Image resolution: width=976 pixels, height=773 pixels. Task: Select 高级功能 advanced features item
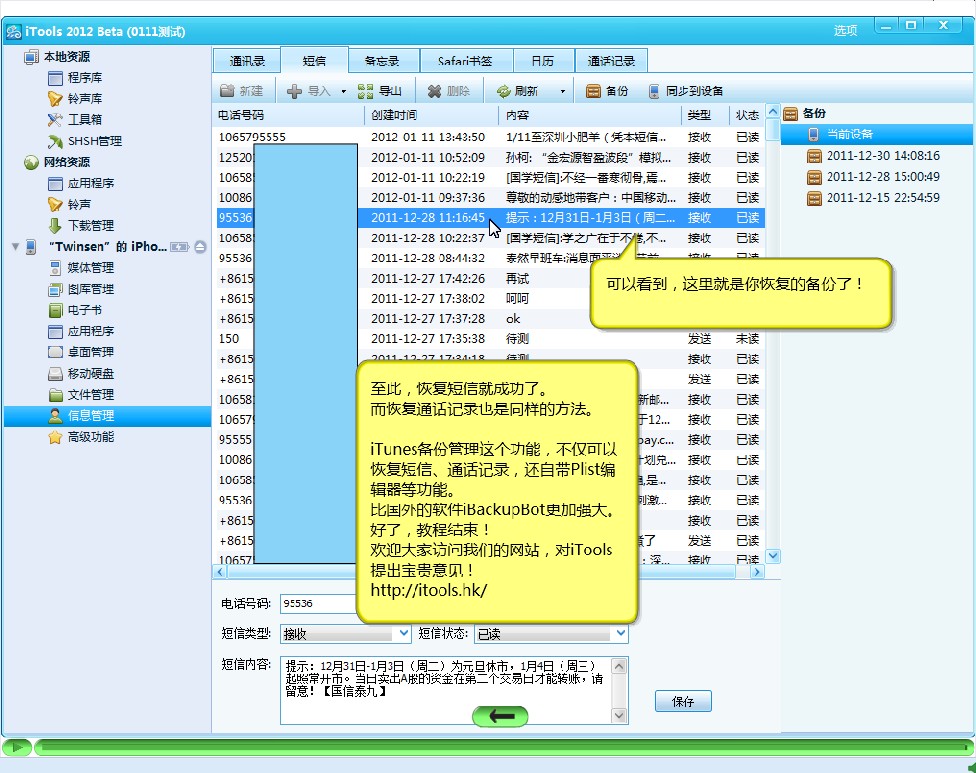(x=90, y=437)
